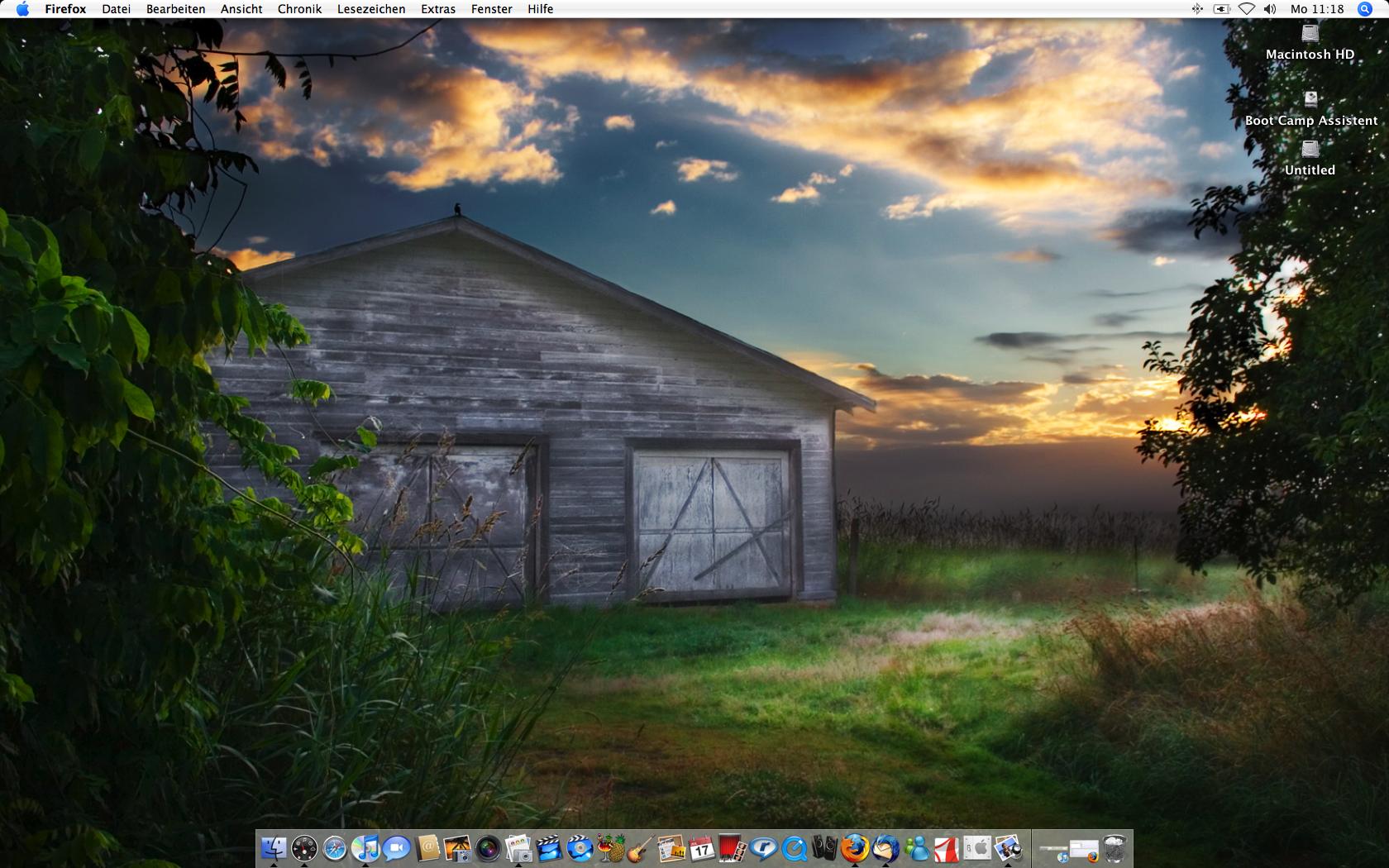Open the camera lens dock icon
This screenshot has height=868, width=1389.
[488, 848]
